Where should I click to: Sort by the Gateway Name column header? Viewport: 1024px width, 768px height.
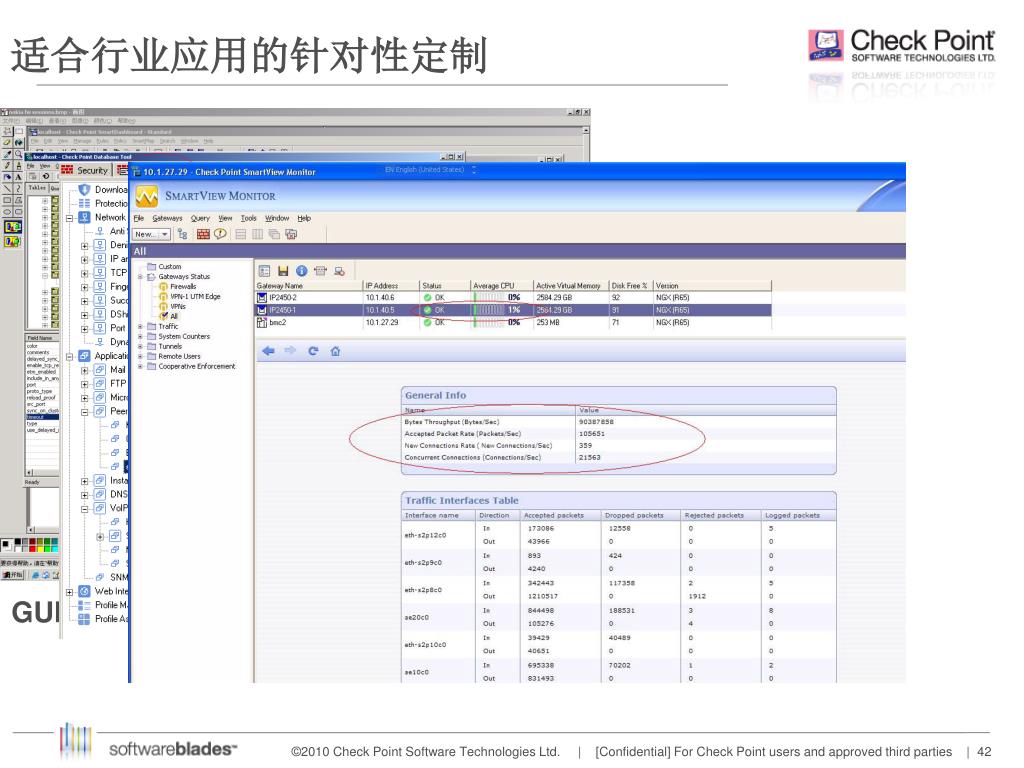point(309,286)
